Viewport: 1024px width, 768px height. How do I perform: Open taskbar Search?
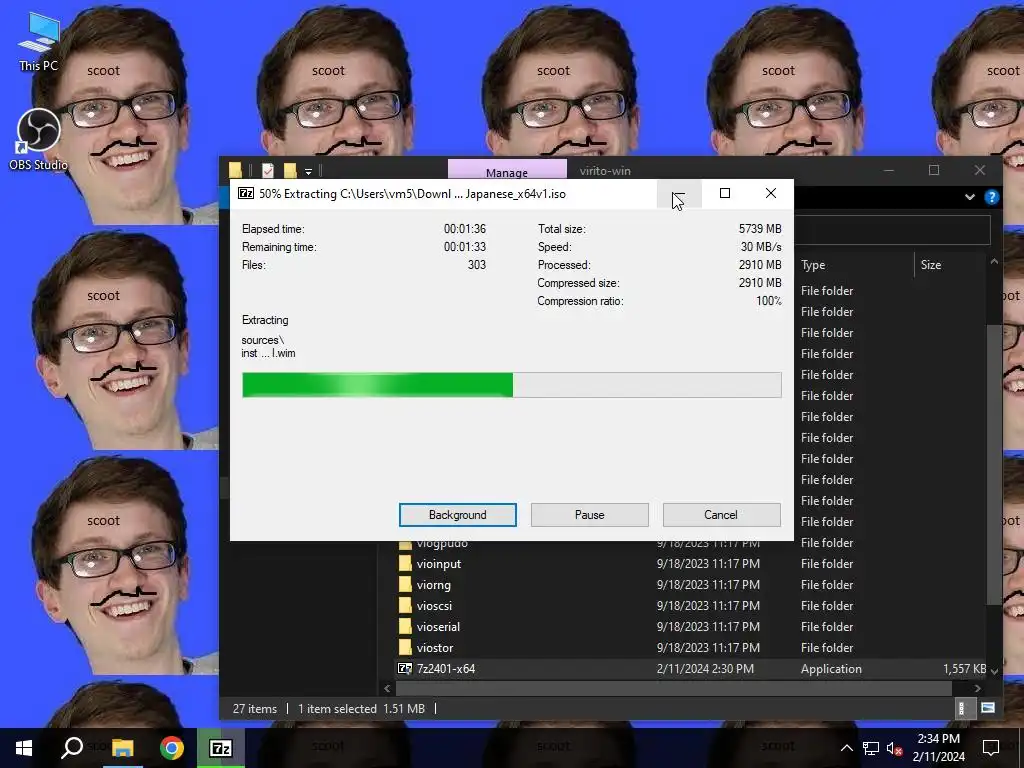pyautogui.click(x=72, y=748)
